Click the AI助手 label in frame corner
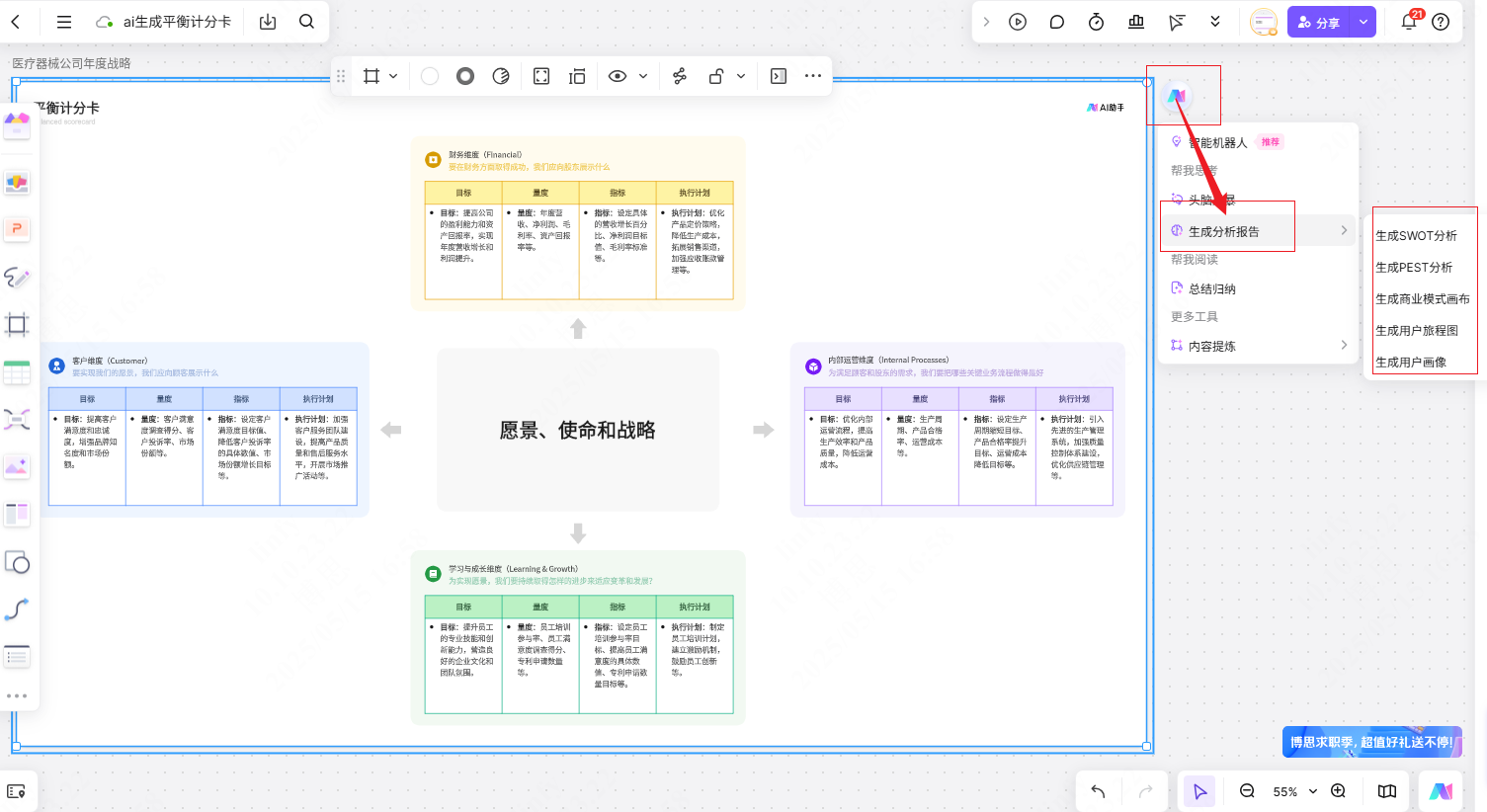1487x812 pixels. click(1106, 108)
